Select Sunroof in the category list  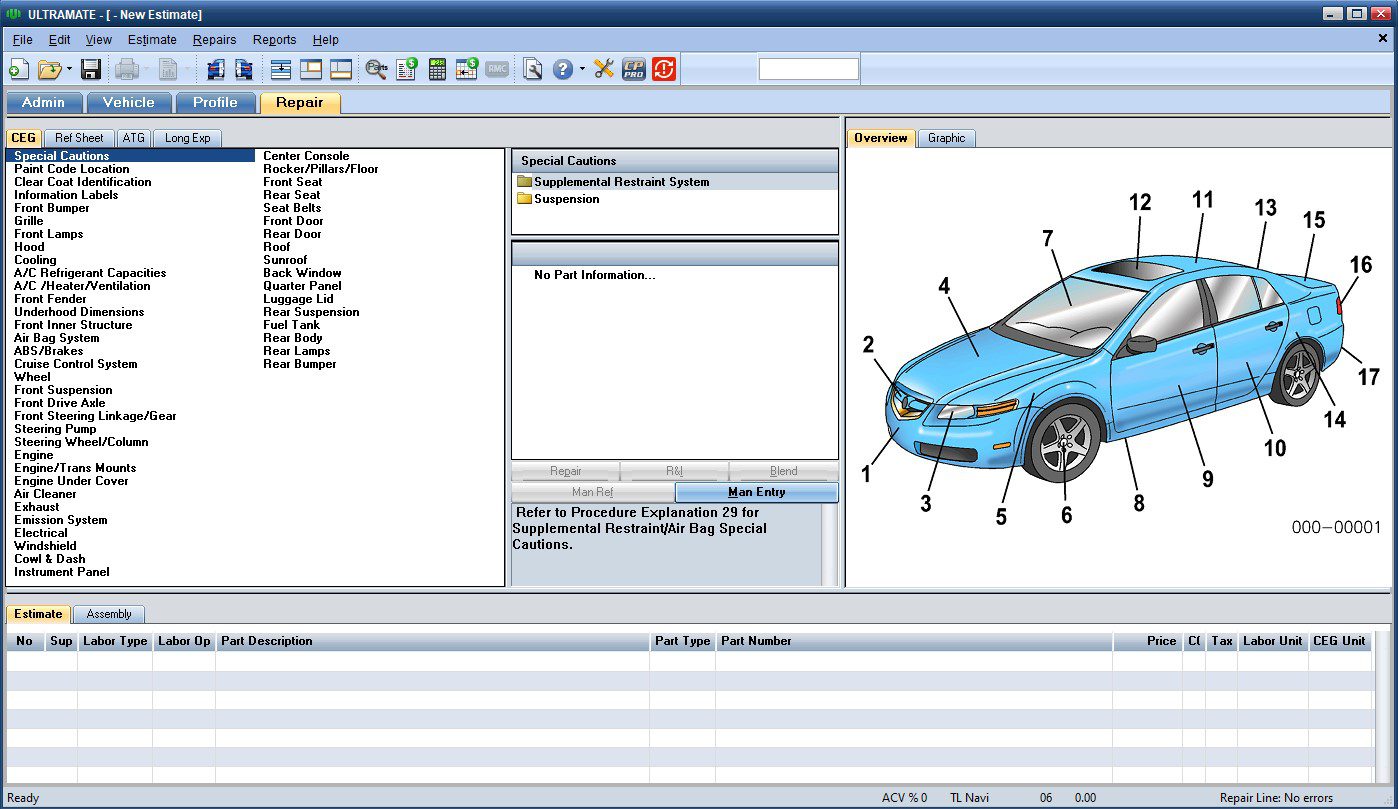[x=285, y=260]
